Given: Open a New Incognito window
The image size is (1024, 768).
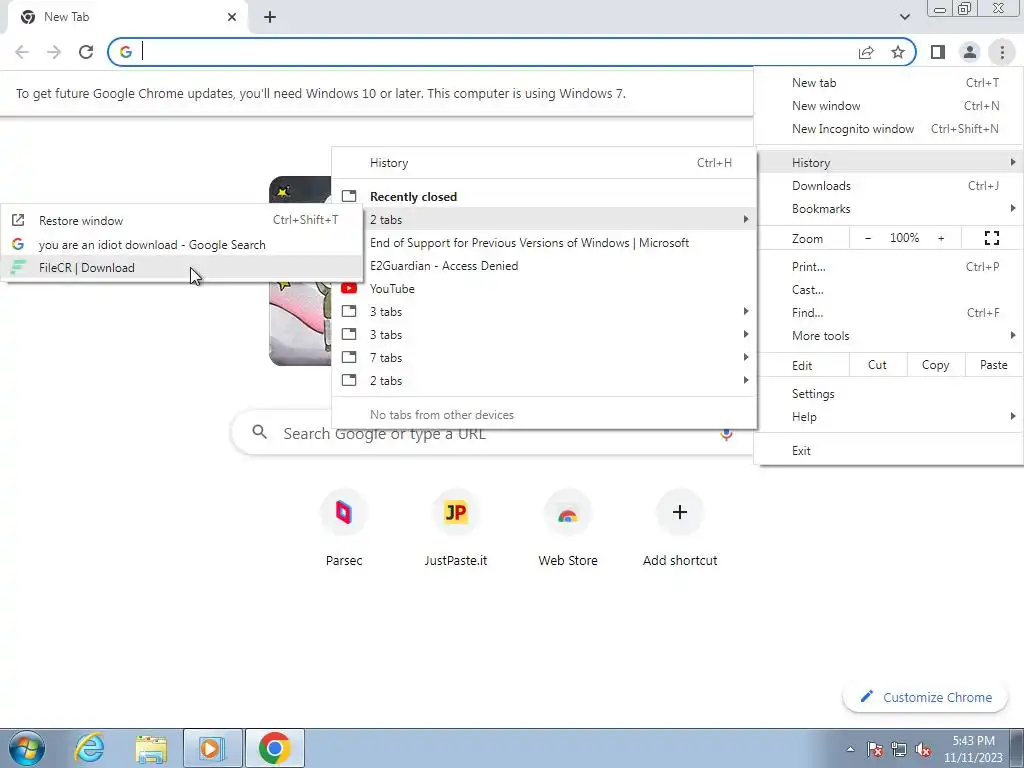Looking at the screenshot, I should (x=889, y=129).
